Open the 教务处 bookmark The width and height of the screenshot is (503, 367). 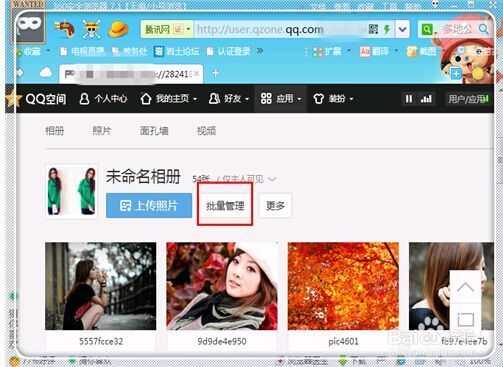pyautogui.click(x=130, y=51)
